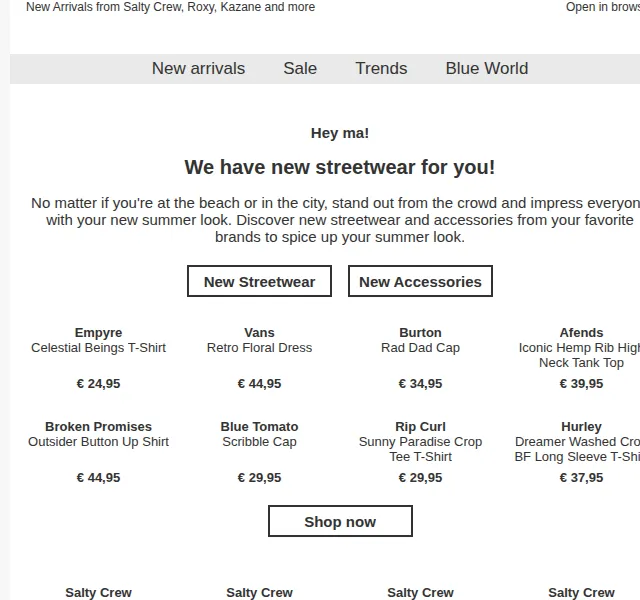Click the 'Hey ma!' greeting text

[340, 133]
